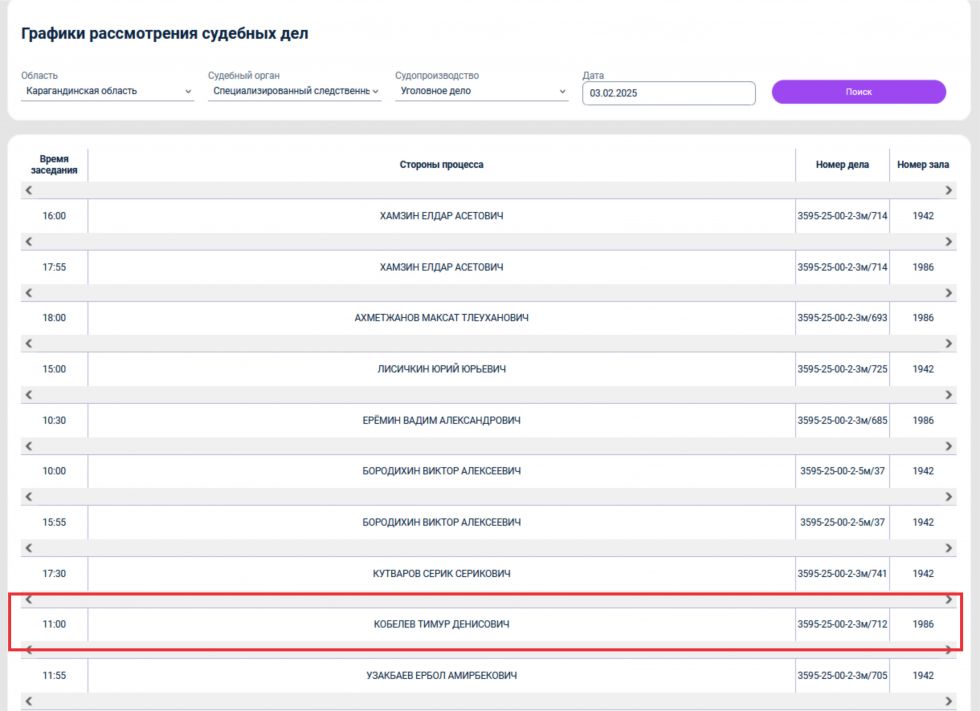Click right scroll arrow below the 17:30 КУТВАРОВ row
980x711 pixels.
point(949,599)
